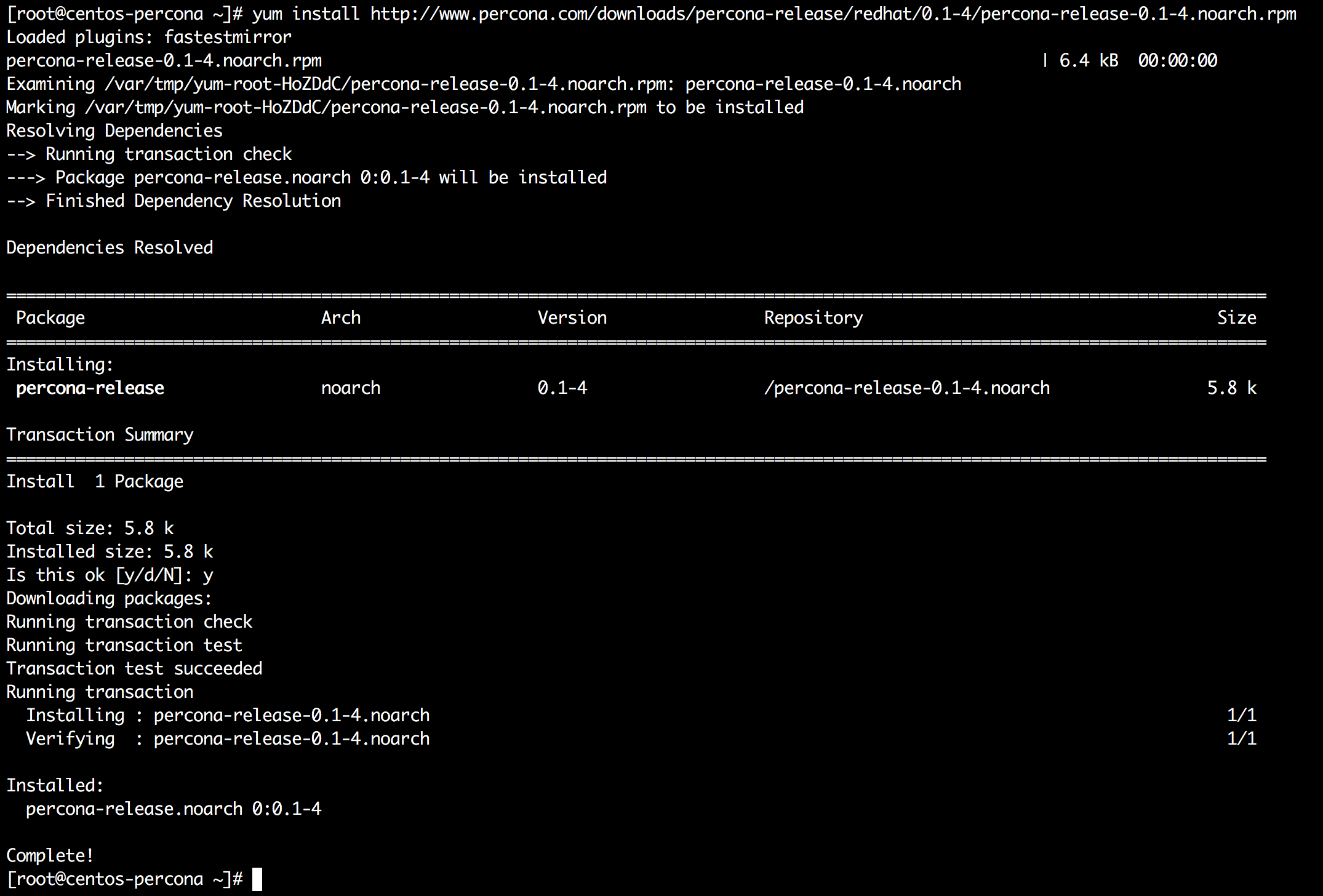Click the '/percona-release-0.1-4.noarch' repository cell
Screen dimensions: 1323x896
pos(907,388)
